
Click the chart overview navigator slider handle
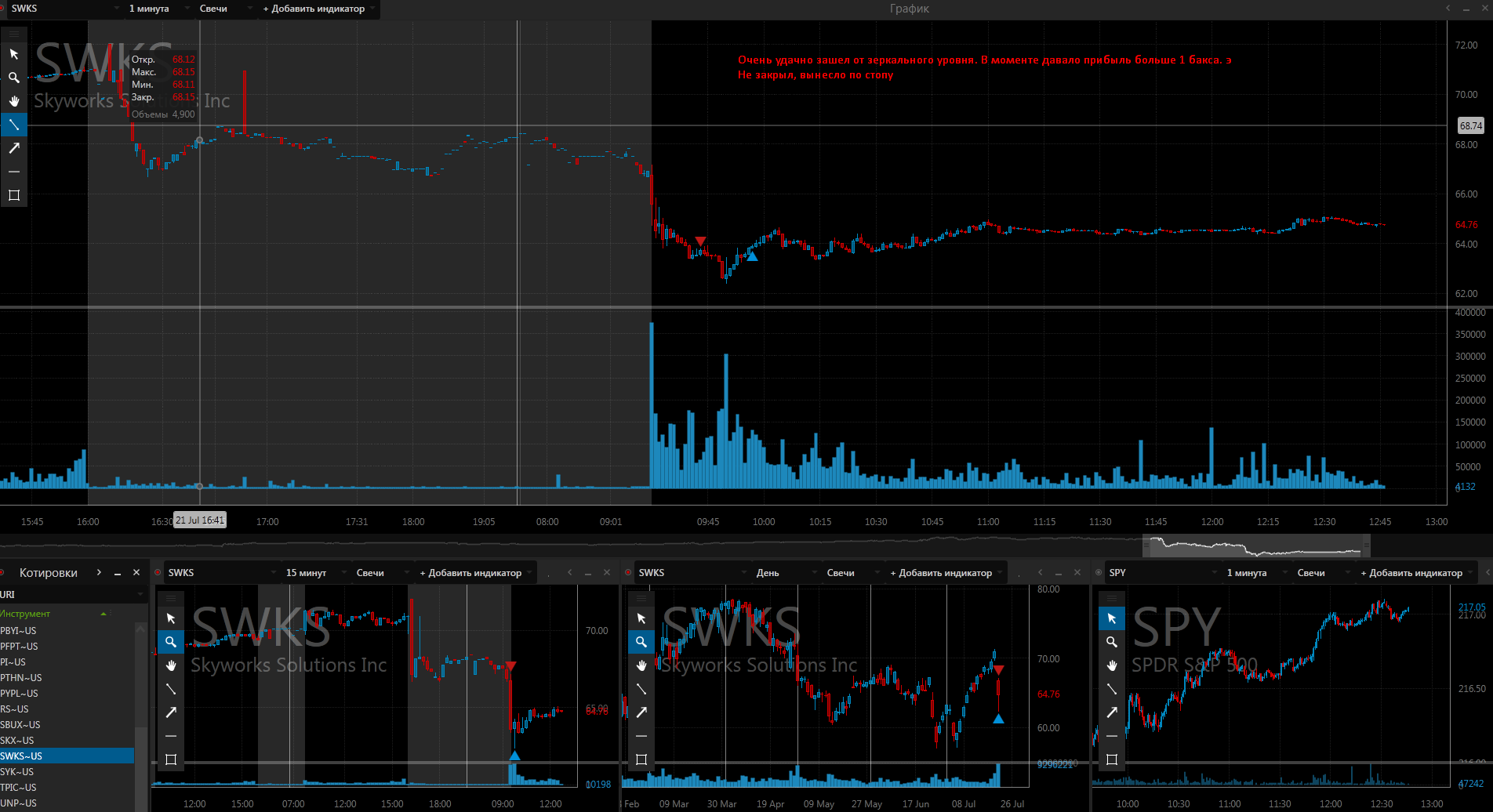(x=1256, y=546)
